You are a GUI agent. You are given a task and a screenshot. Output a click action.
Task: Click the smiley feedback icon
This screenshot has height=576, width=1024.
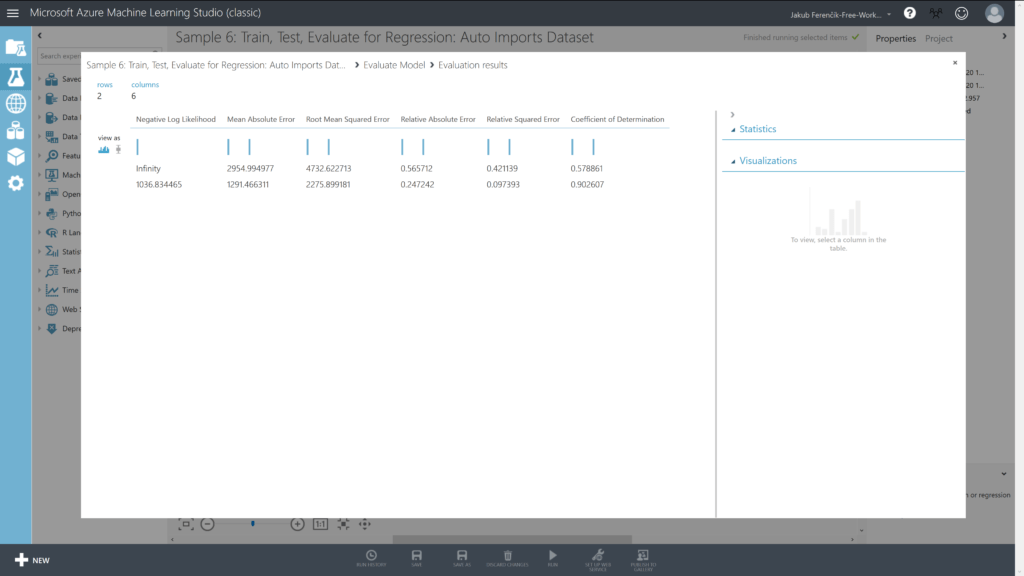[961, 13]
